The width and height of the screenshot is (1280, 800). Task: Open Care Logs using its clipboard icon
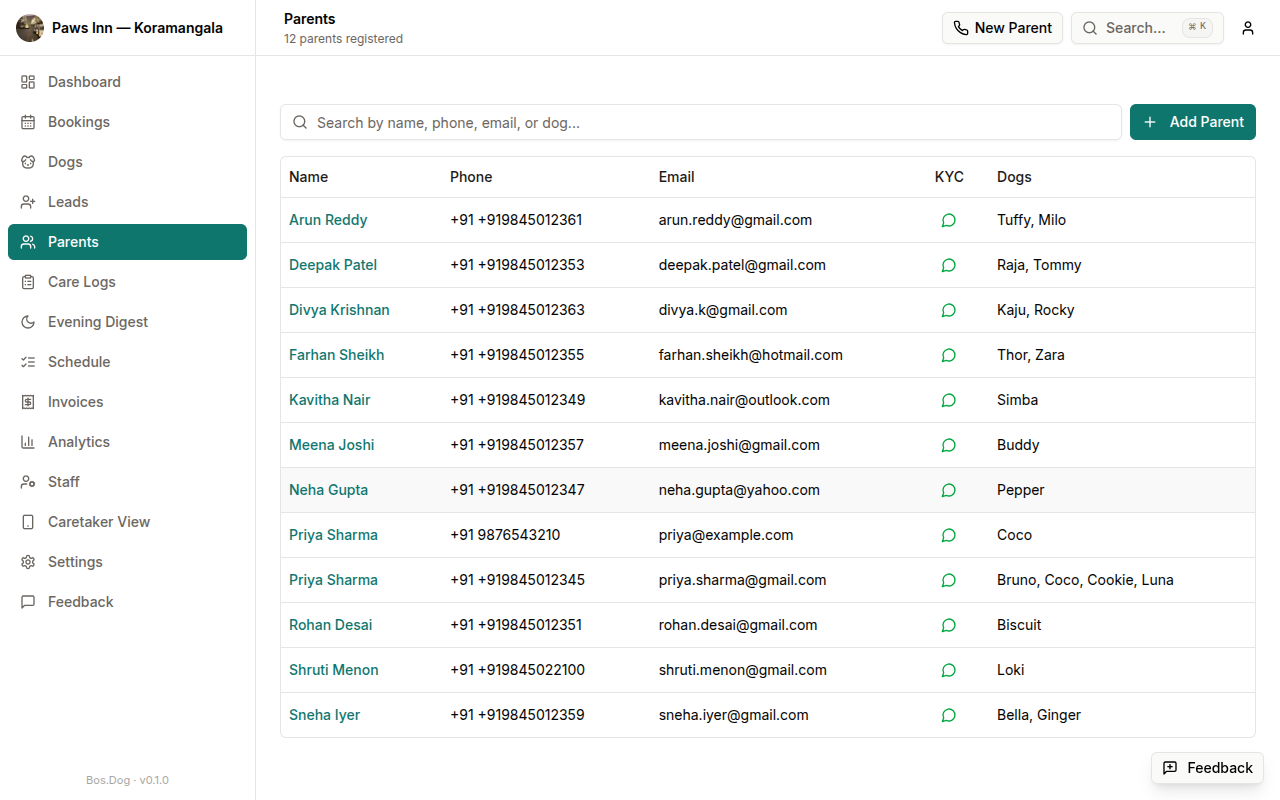pyautogui.click(x=28, y=281)
